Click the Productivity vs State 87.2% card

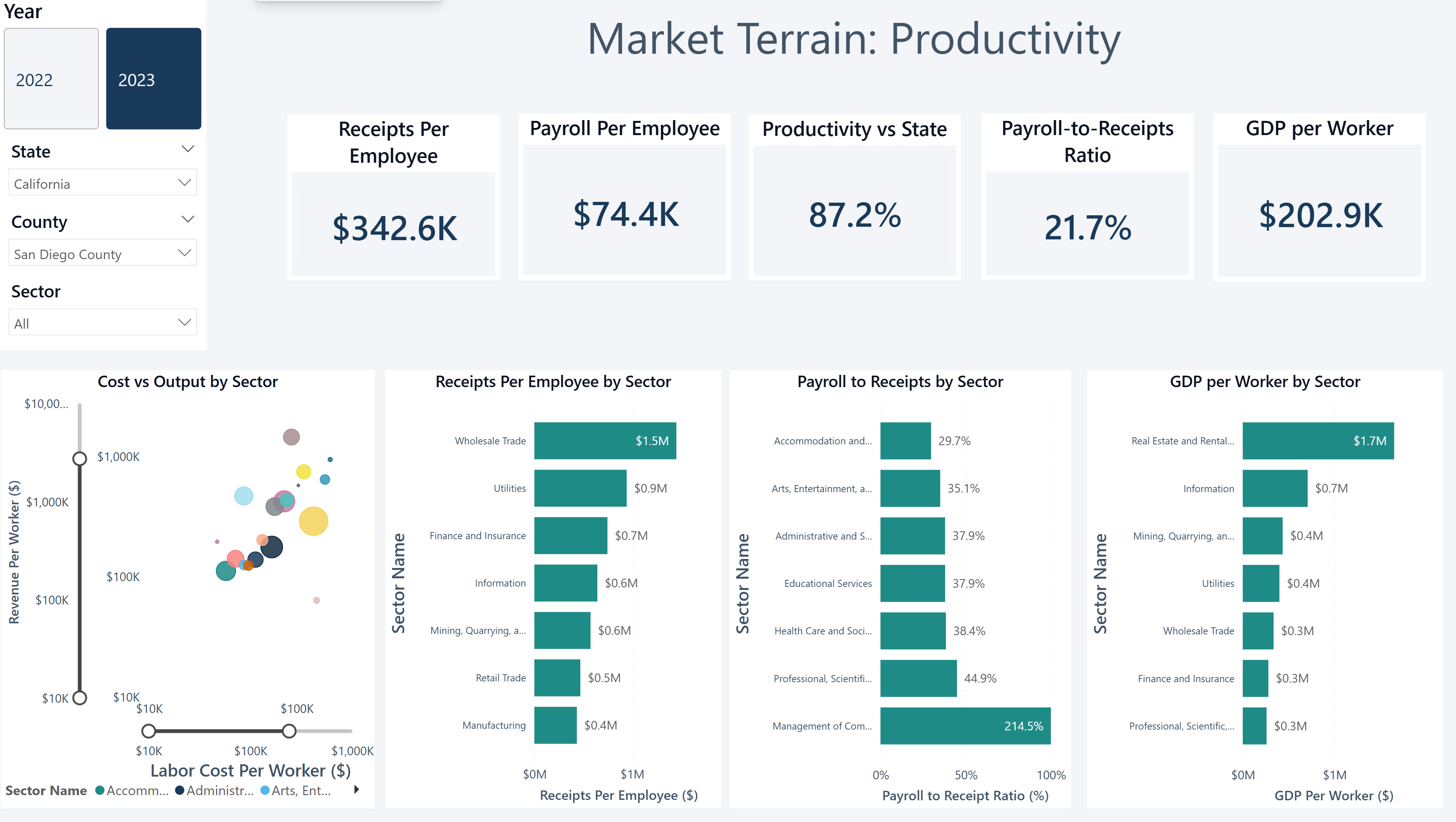(855, 197)
